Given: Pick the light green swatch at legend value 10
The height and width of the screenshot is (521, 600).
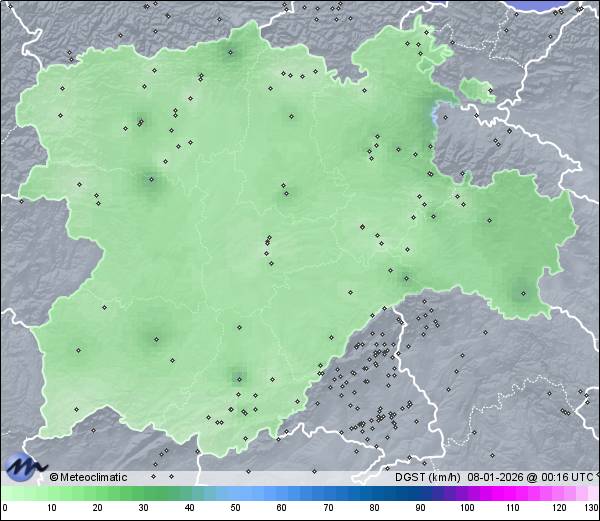Looking at the screenshot, I should (x=50, y=494).
